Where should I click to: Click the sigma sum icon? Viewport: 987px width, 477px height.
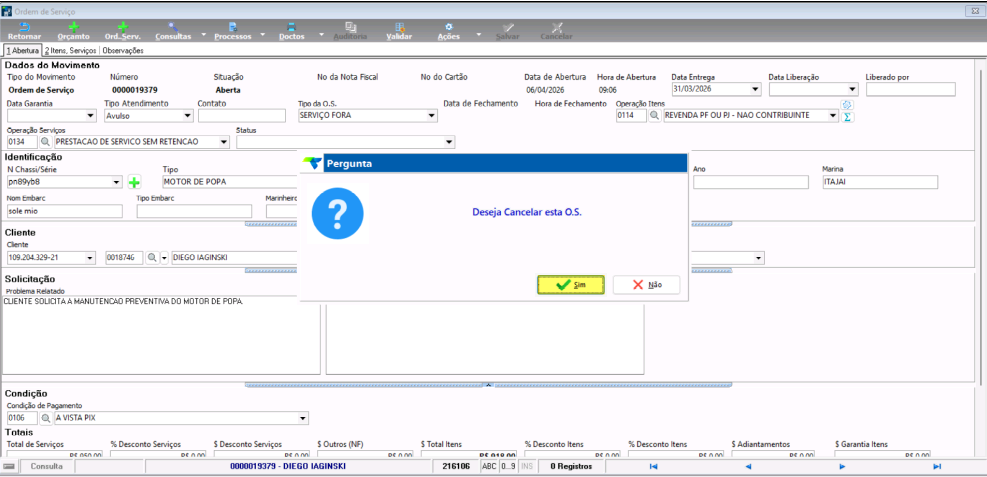(x=847, y=116)
